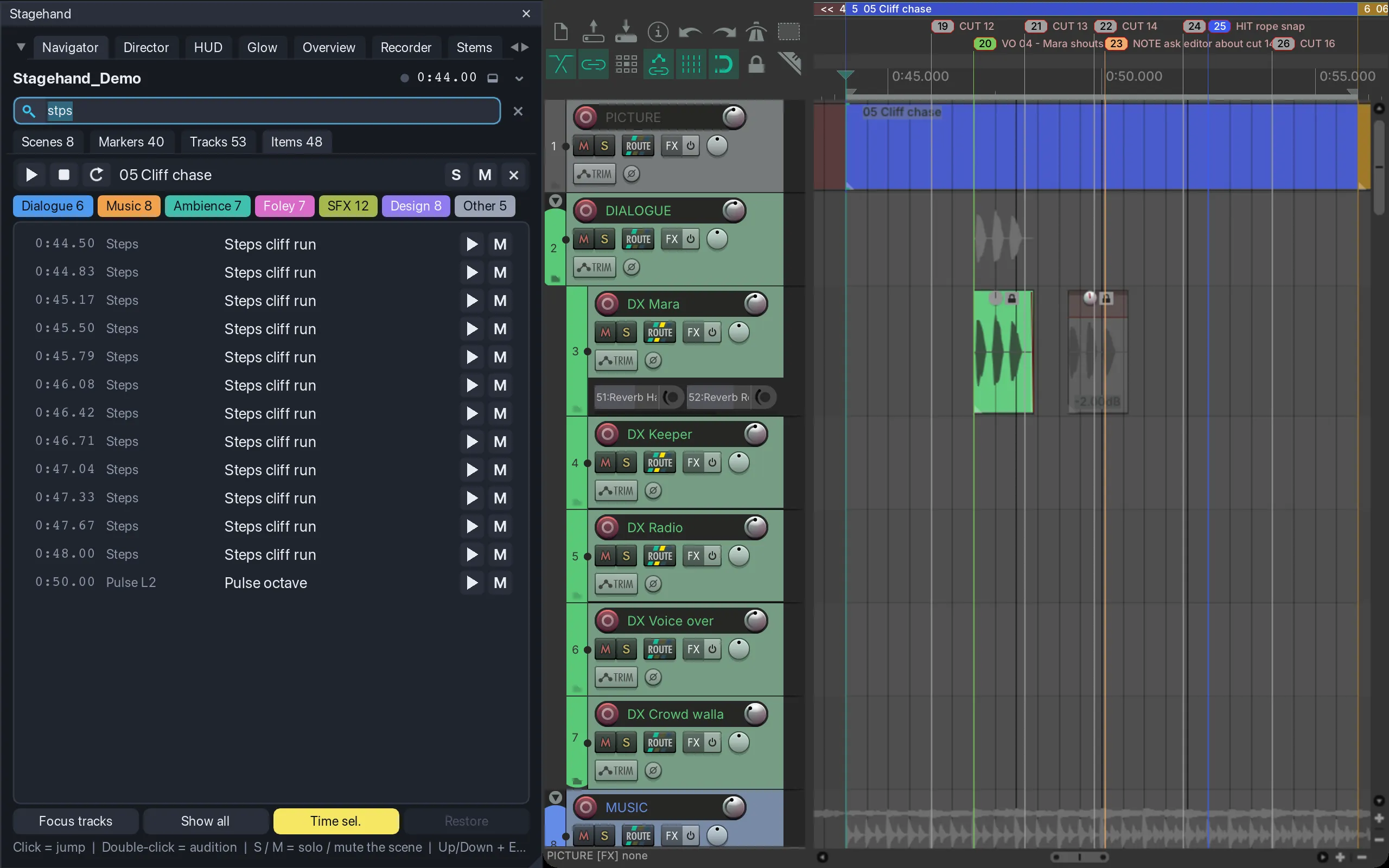Show more Stagehand tabs with arrows
Image resolution: width=1389 pixels, height=868 pixels.
point(520,47)
